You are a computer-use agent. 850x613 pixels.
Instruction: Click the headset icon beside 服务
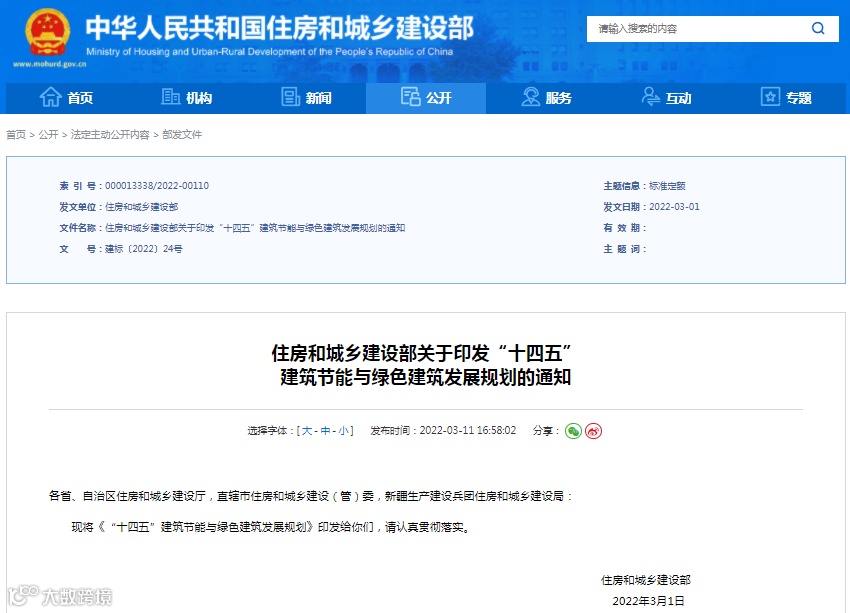(x=531, y=97)
